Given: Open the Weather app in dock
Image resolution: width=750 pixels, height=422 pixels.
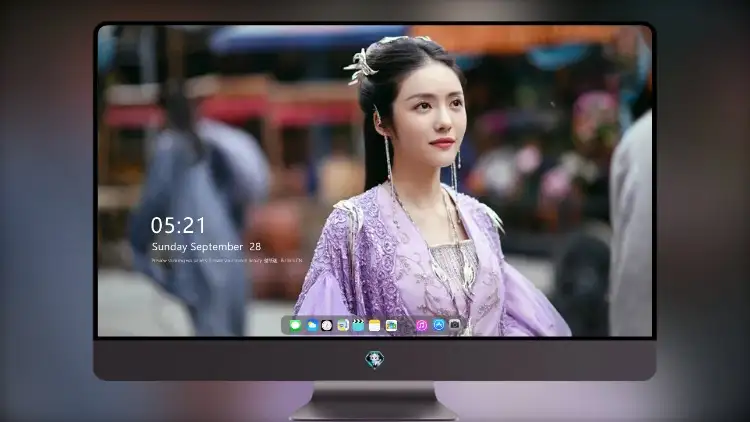Looking at the screenshot, I should click(x=311, y=325).
